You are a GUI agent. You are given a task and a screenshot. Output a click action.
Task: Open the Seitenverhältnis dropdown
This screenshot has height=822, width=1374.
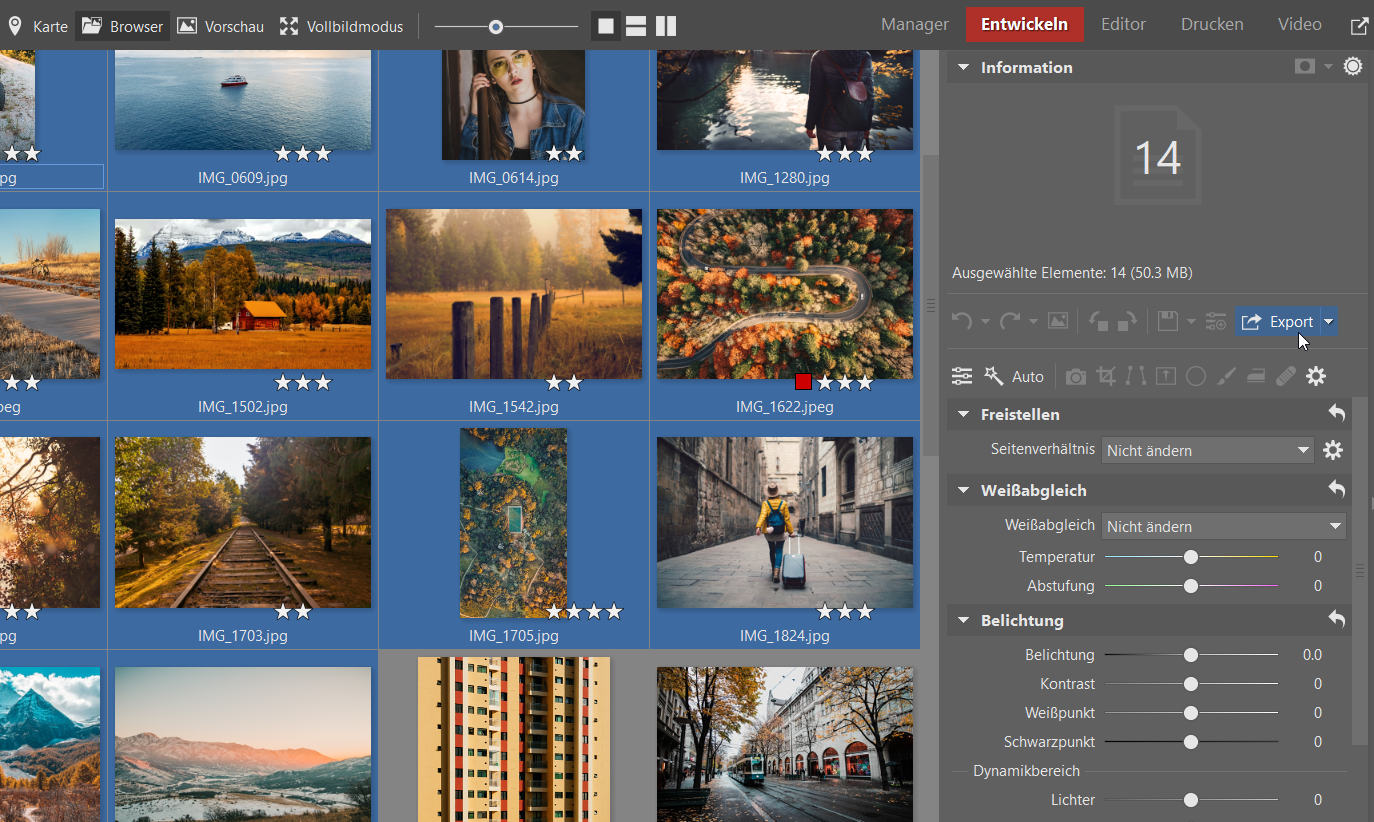tap(1208, 450)
